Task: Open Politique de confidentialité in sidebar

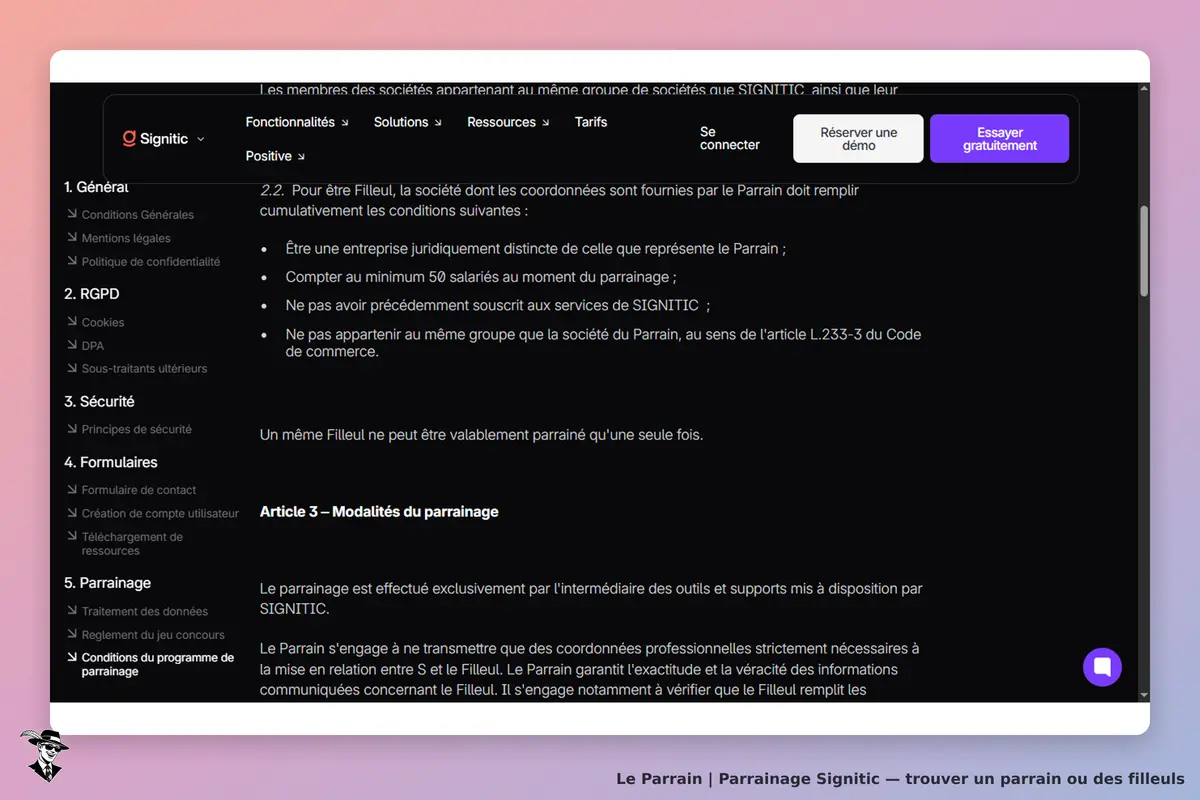Action: click(x=151, y=261)
